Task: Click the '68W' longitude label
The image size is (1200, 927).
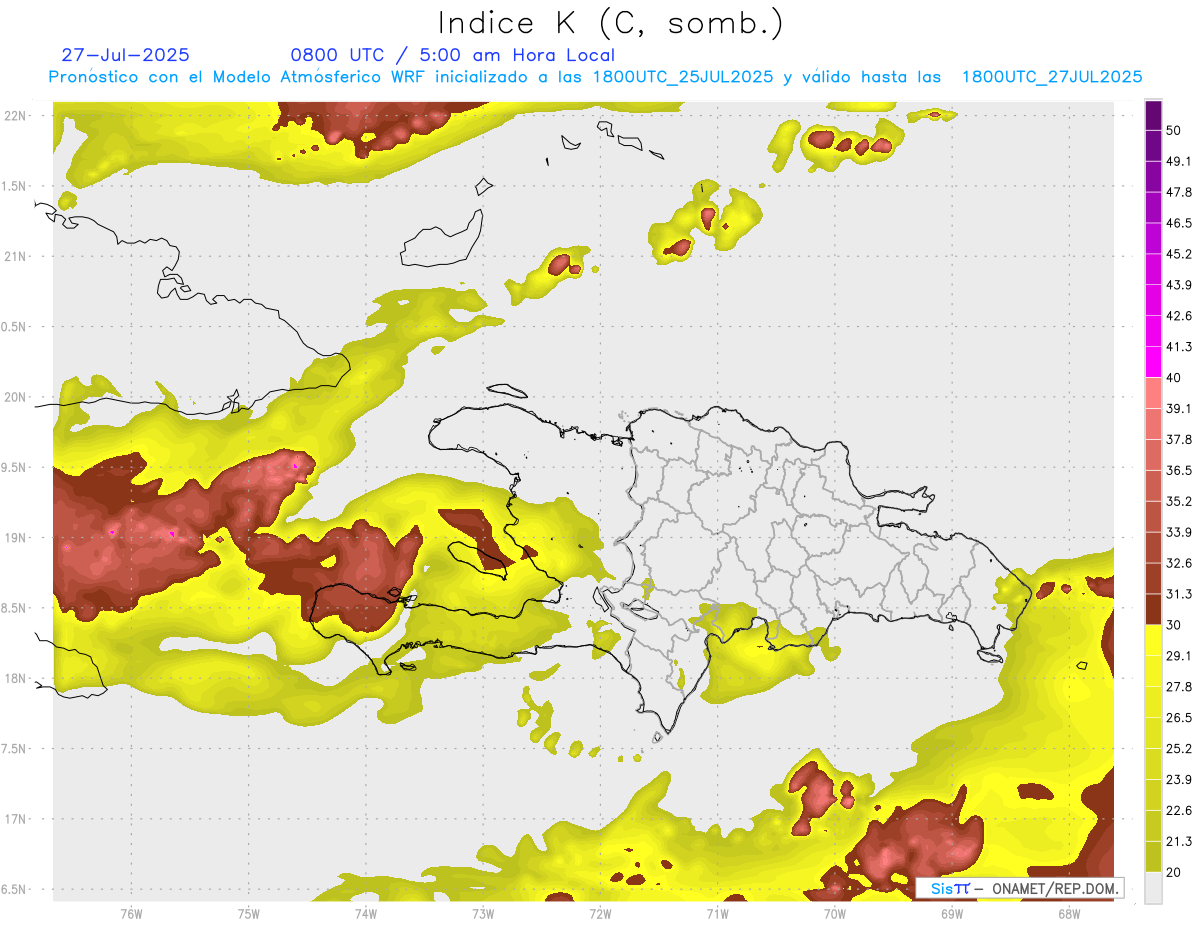Action: 1069,914
